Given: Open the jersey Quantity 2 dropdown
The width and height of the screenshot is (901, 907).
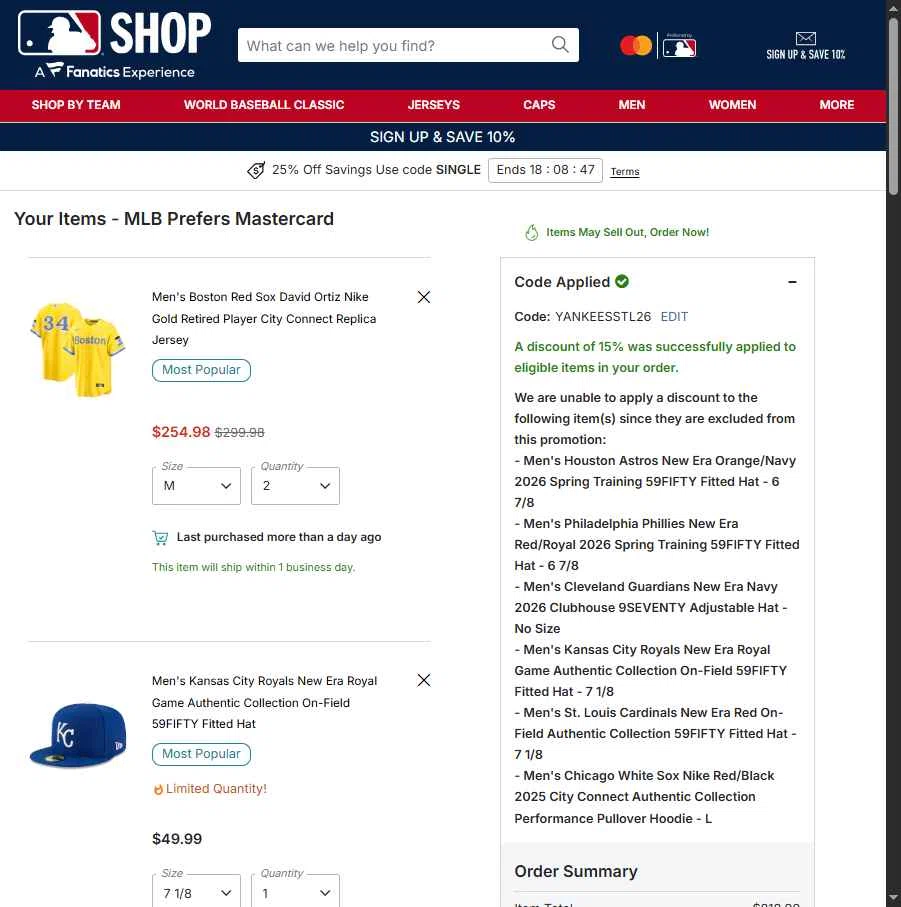Looking at the screenshot, I should pyautogui.click(x=296, y=486).
